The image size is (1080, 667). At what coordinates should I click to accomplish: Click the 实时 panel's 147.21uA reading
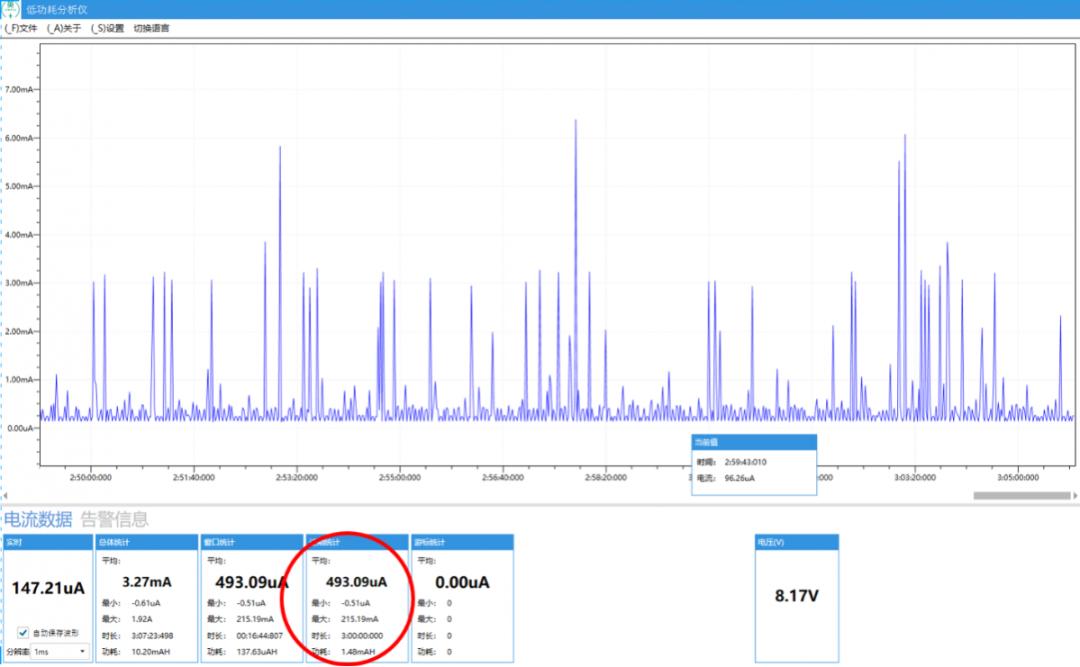point(46,589)
